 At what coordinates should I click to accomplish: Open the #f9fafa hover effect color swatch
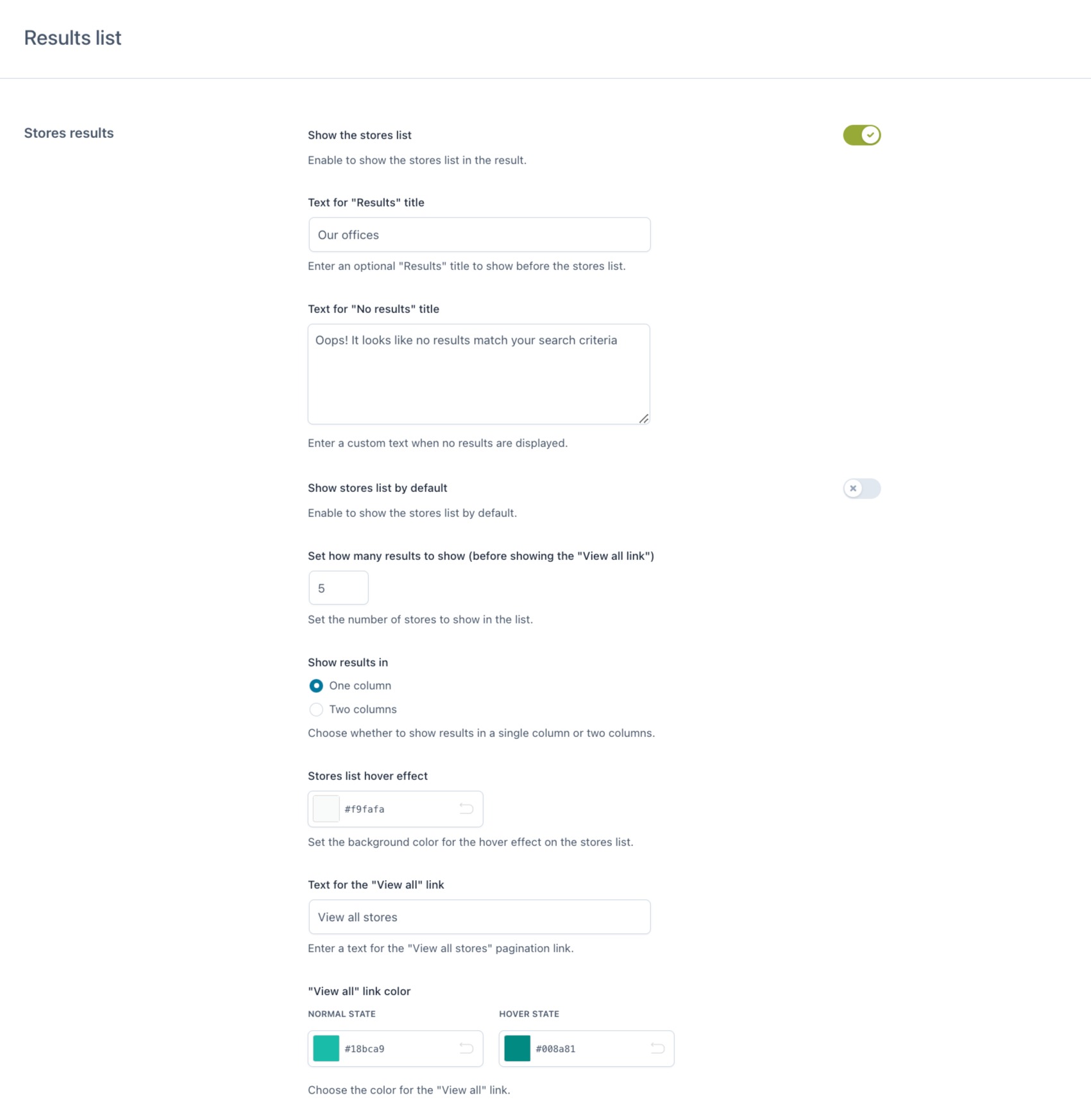click(x=326, y=809)
